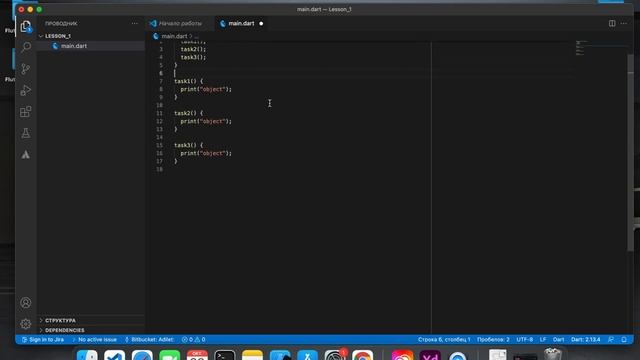640x360 pixels.
Task: Click line number 18 in the gutter
Action: tap(159, 169)
